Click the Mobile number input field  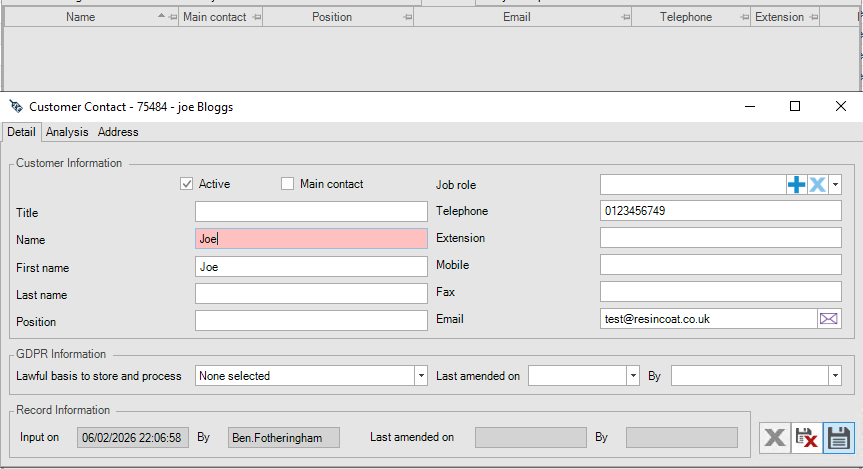coord(720,265)
